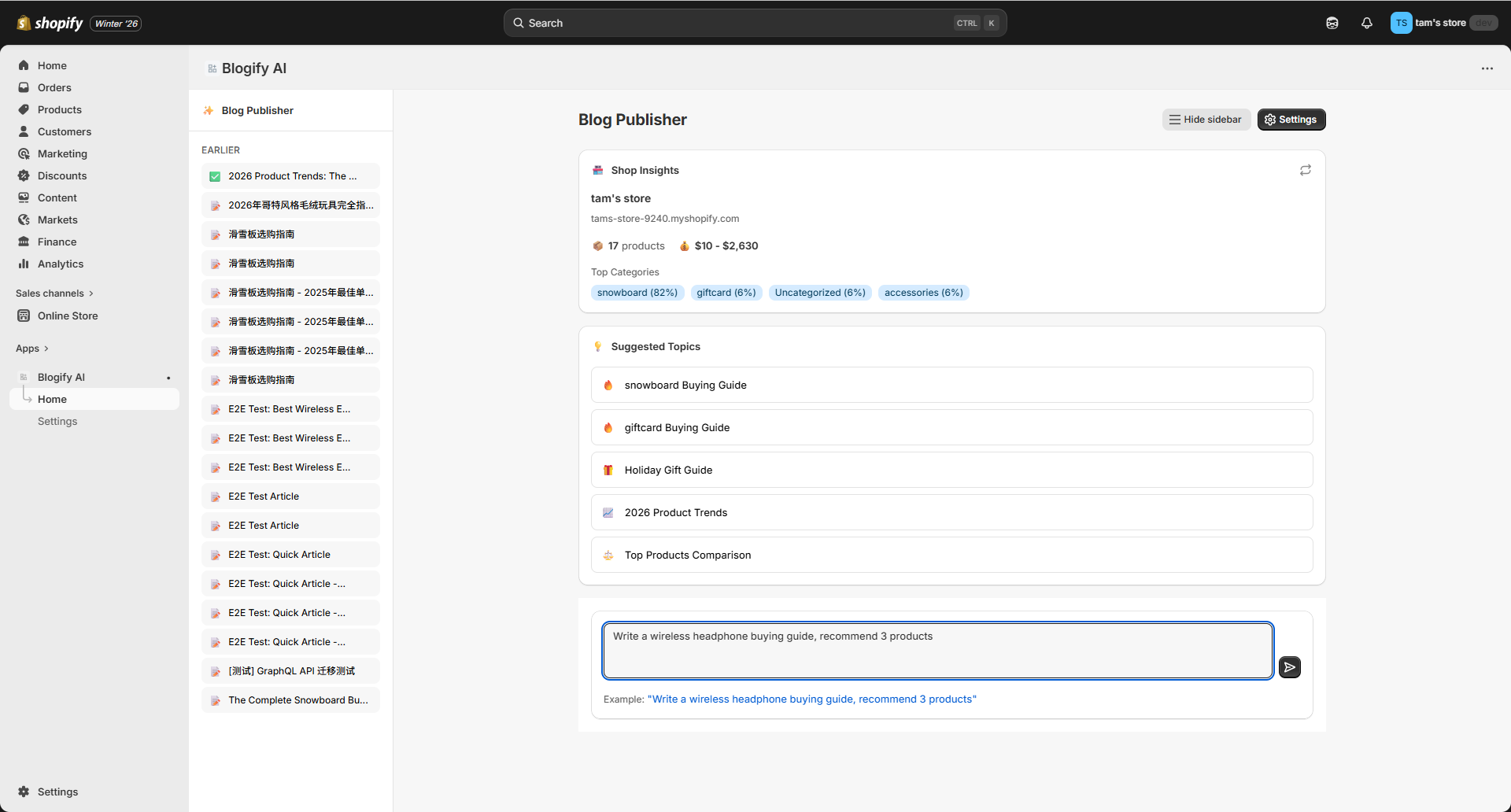Hide the Blog Publisher sidebar
1511x812 pixels.
(1206, 119)
